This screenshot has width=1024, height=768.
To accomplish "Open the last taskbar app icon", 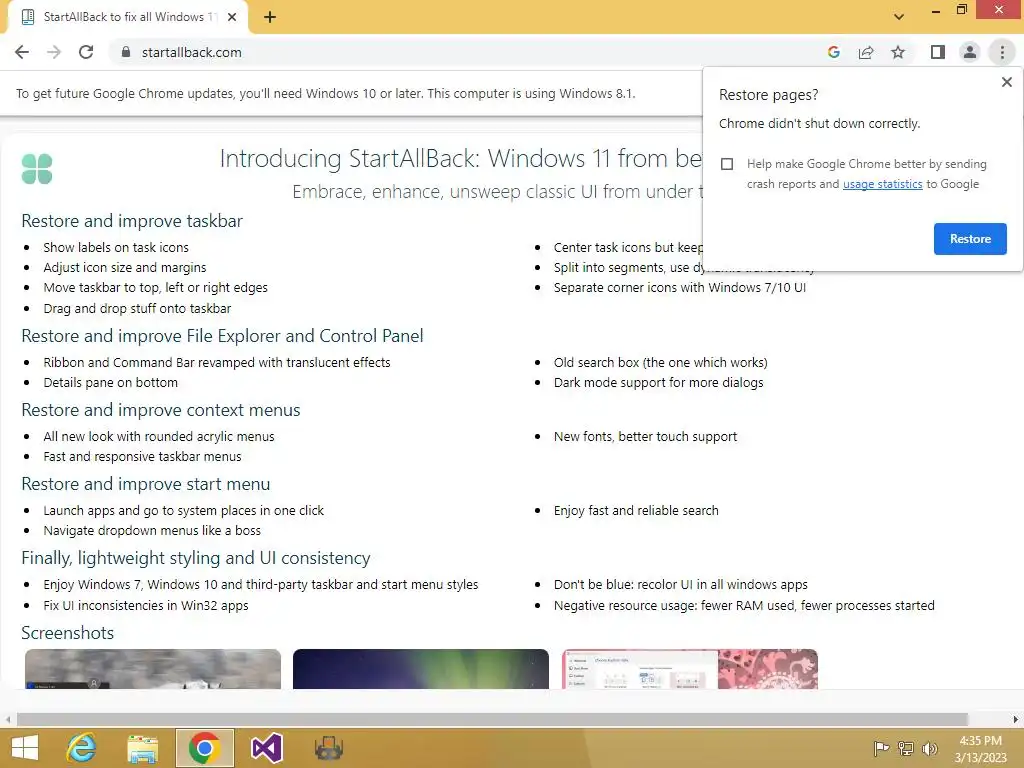I will [x=328, y=748].
